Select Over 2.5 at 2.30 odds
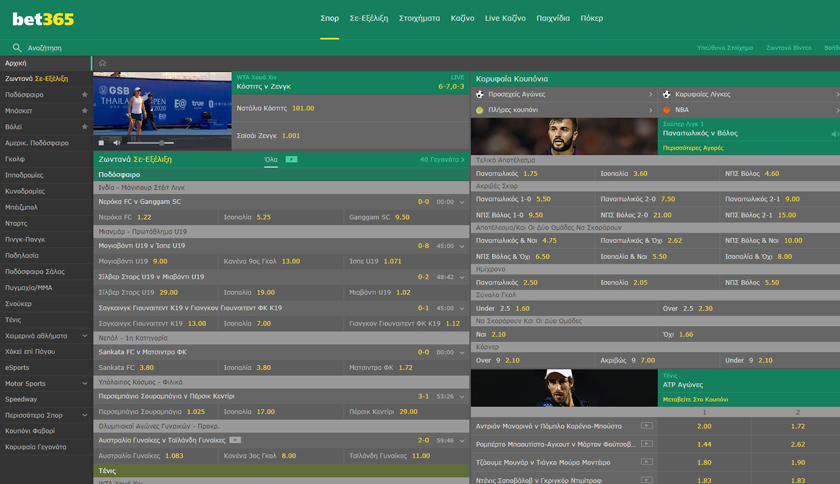 (749, 309)
